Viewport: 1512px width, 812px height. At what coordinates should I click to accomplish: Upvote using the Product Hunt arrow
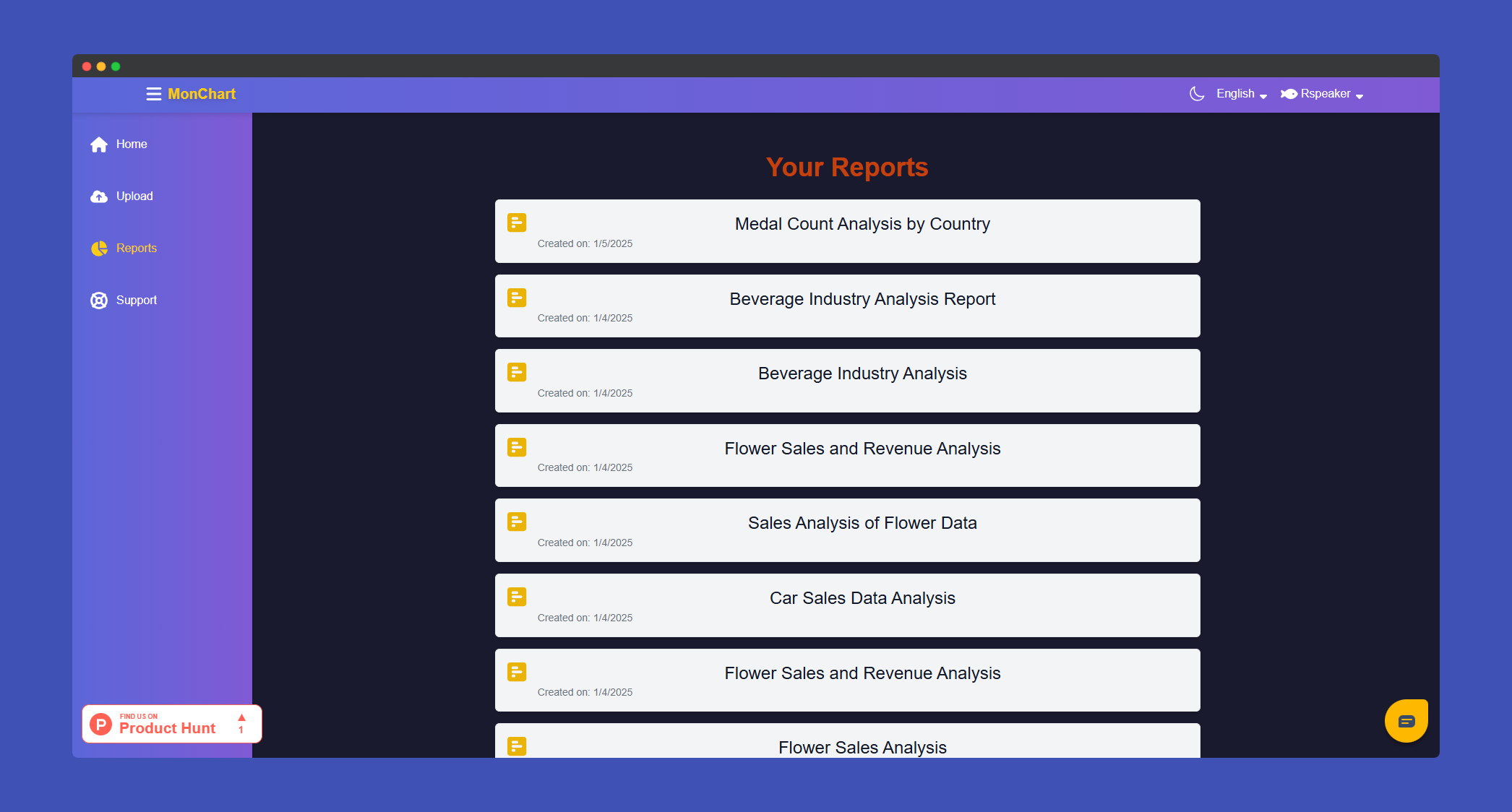[x=241, y=719]
